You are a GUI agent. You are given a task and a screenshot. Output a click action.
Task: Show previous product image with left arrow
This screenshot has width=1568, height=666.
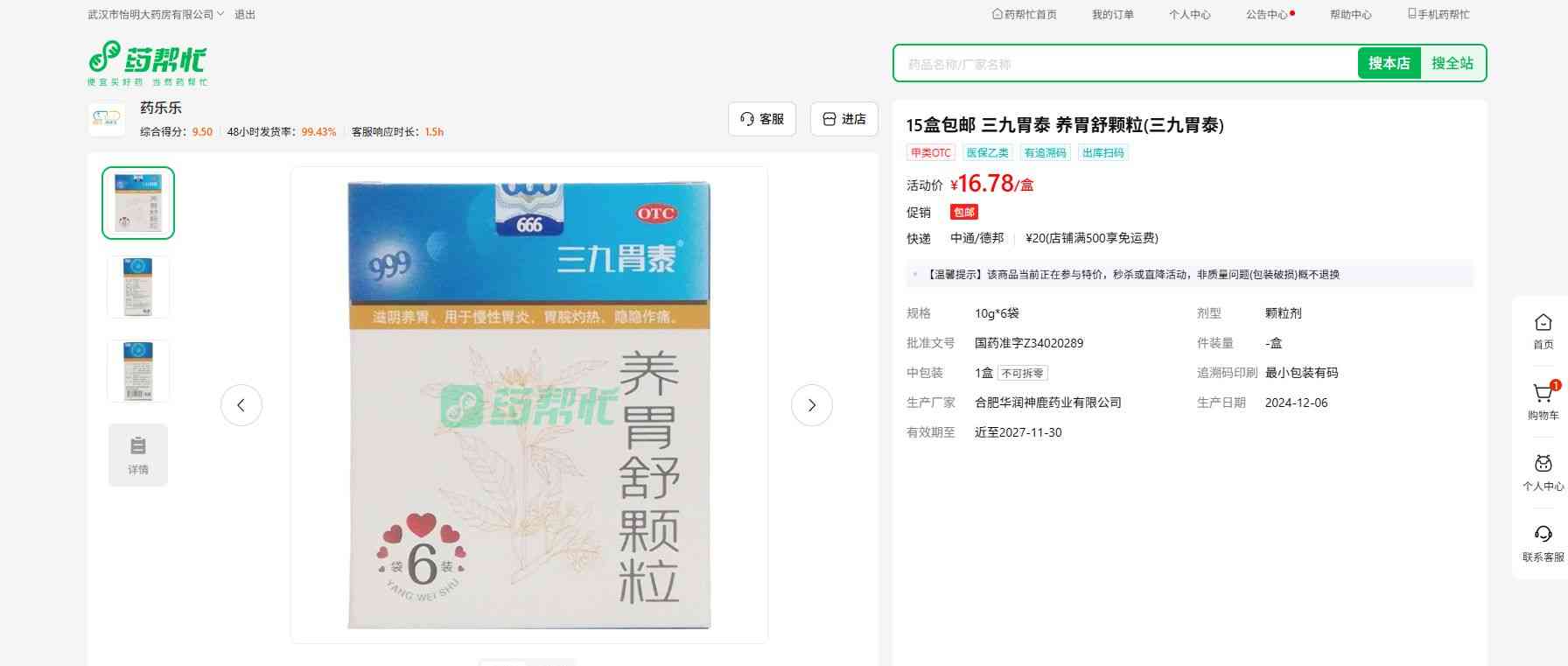coord(241,405)
